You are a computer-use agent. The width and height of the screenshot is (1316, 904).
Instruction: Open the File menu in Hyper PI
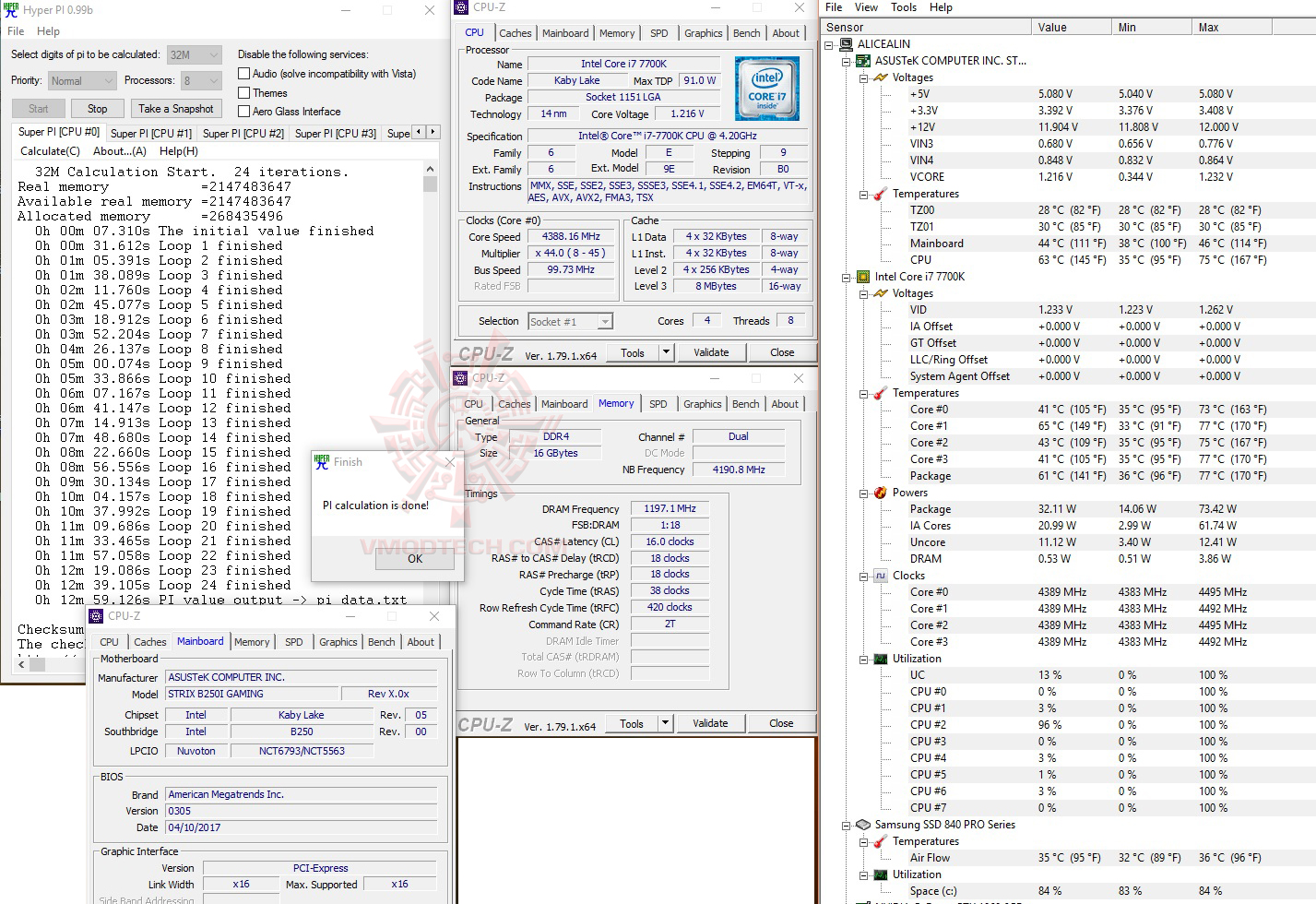[x=16, y=31]
